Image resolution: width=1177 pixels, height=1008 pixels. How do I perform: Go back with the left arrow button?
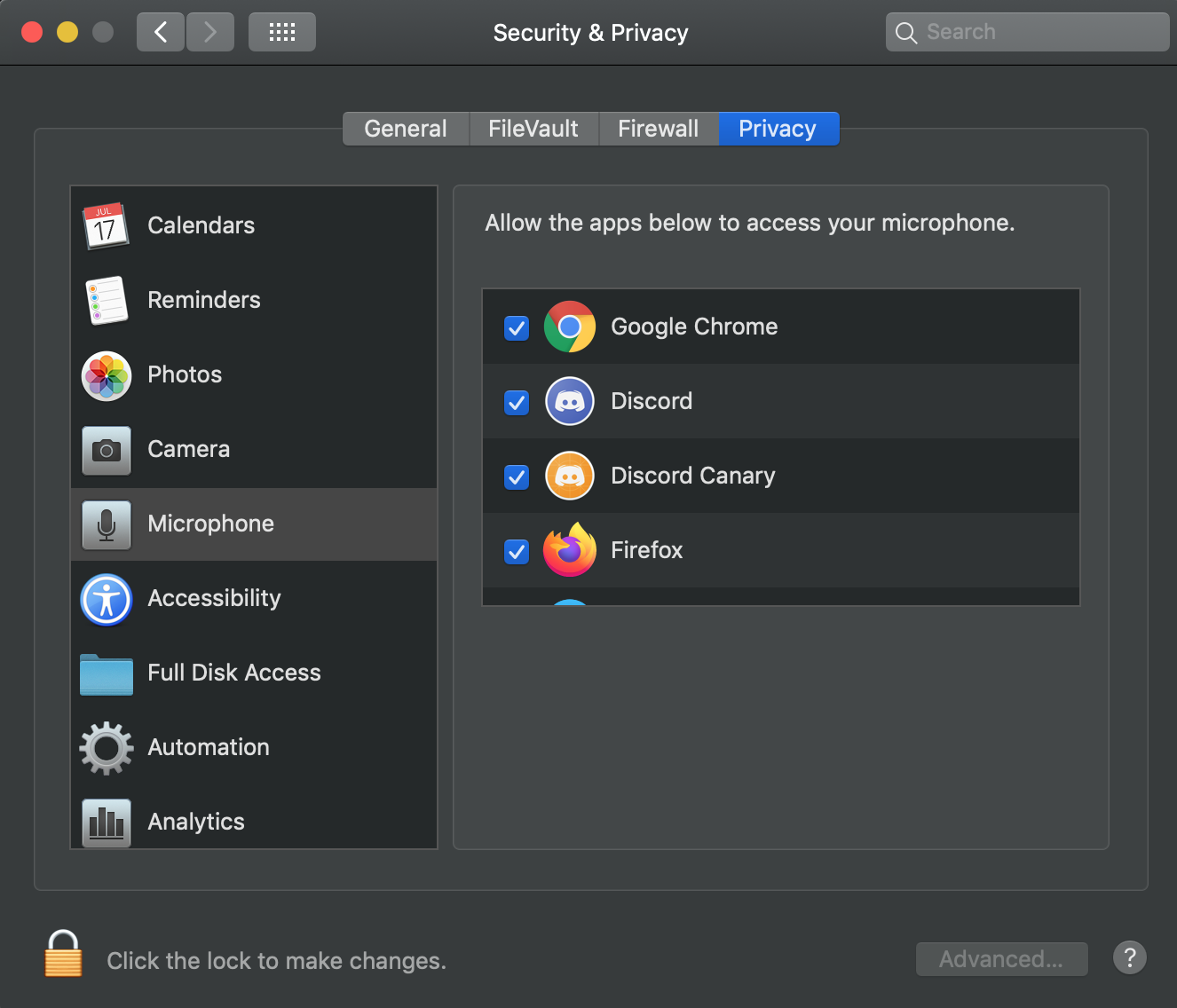pyautogui.click(x=161, y=32)
